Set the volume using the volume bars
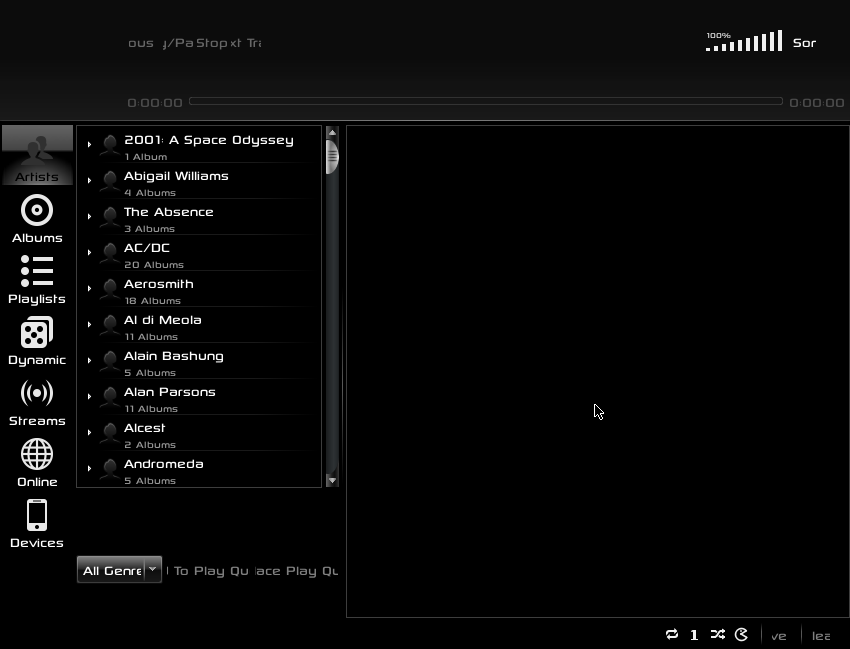The width and height of the screenshot is (850, 649). [x=745, y=40]
